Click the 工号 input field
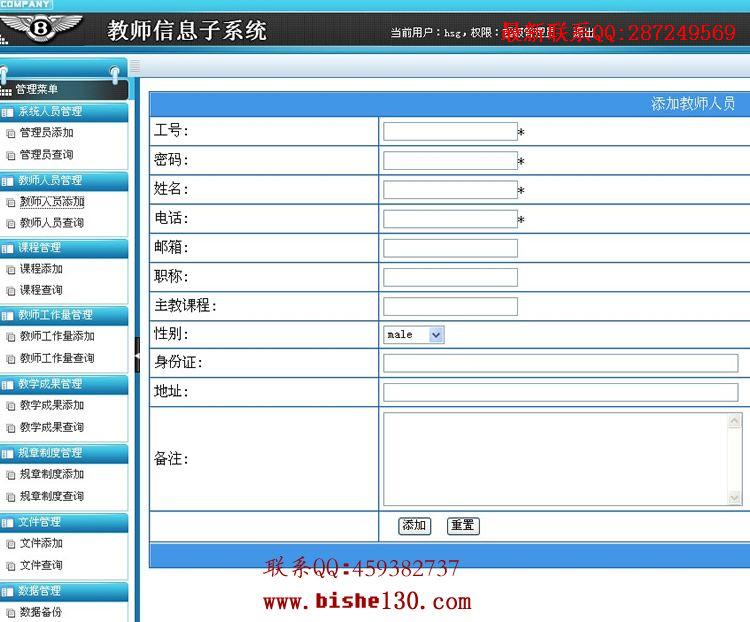This screenshot has width=750, height=622. [x=450, y=132]
